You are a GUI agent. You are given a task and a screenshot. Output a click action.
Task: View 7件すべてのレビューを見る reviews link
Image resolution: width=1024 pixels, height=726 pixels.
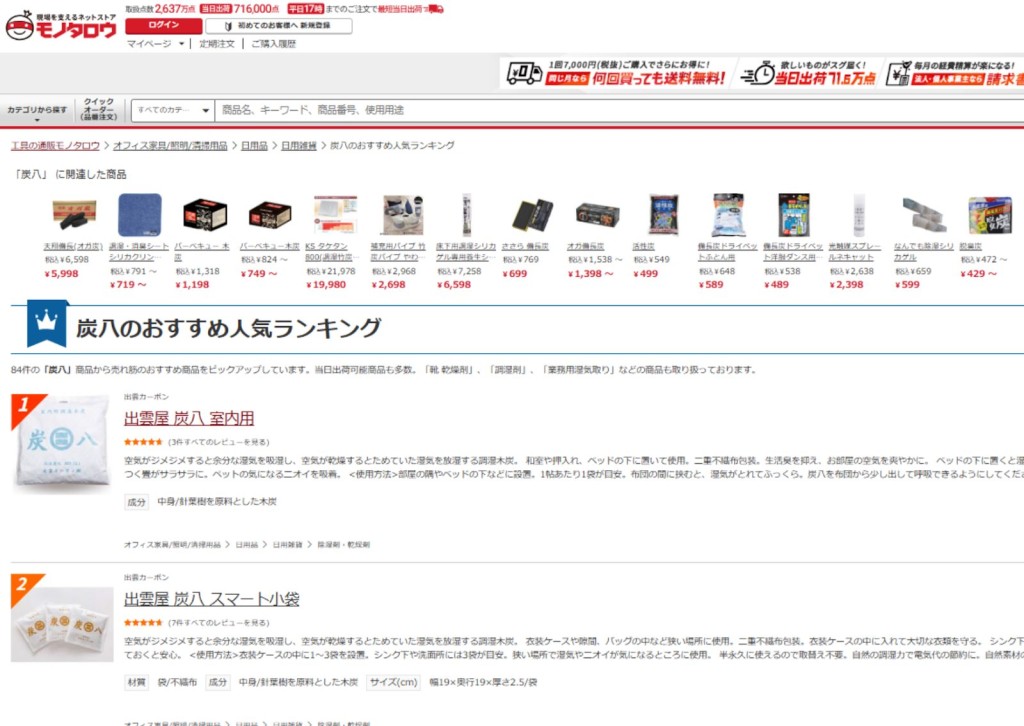(219, 623)
